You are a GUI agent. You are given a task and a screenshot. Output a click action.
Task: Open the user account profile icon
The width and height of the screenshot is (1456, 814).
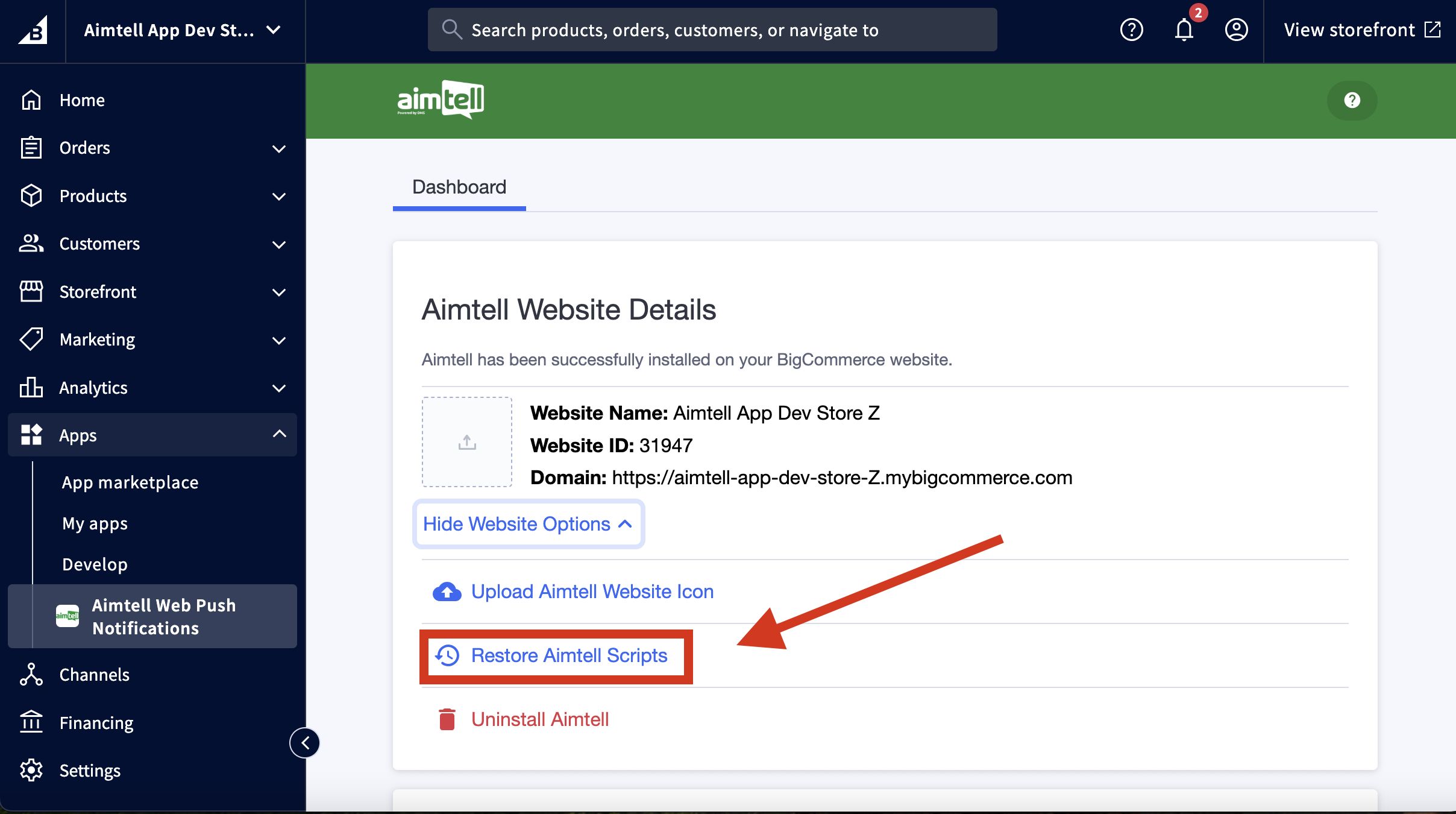[1236, 30]
